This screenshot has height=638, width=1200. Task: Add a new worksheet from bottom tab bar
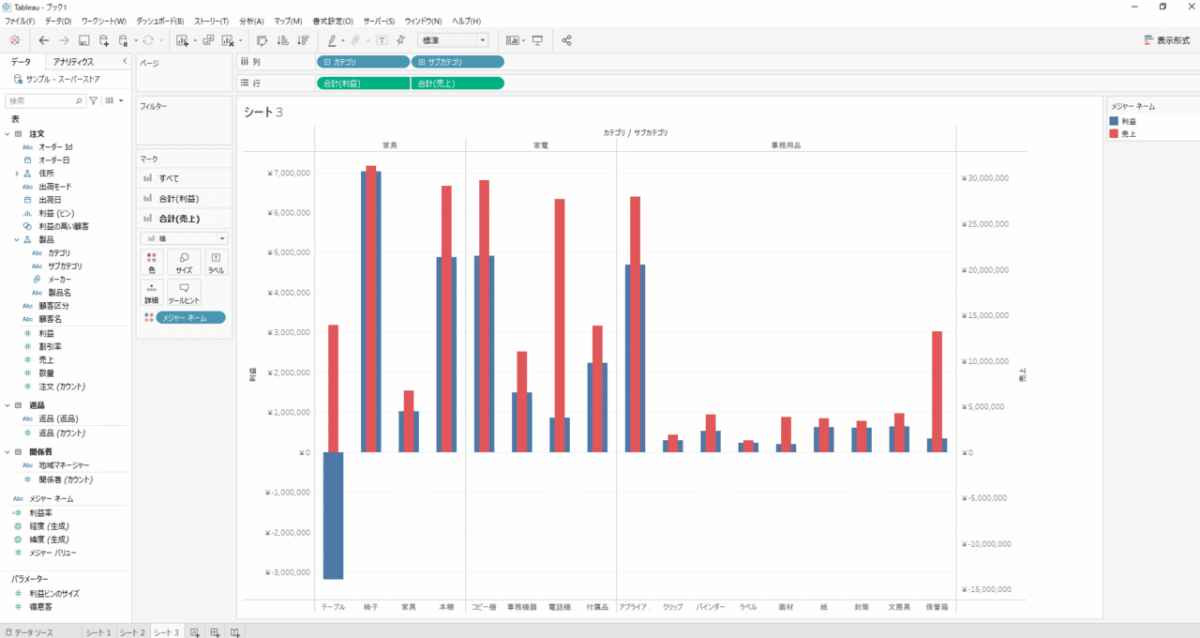(196, 631)
